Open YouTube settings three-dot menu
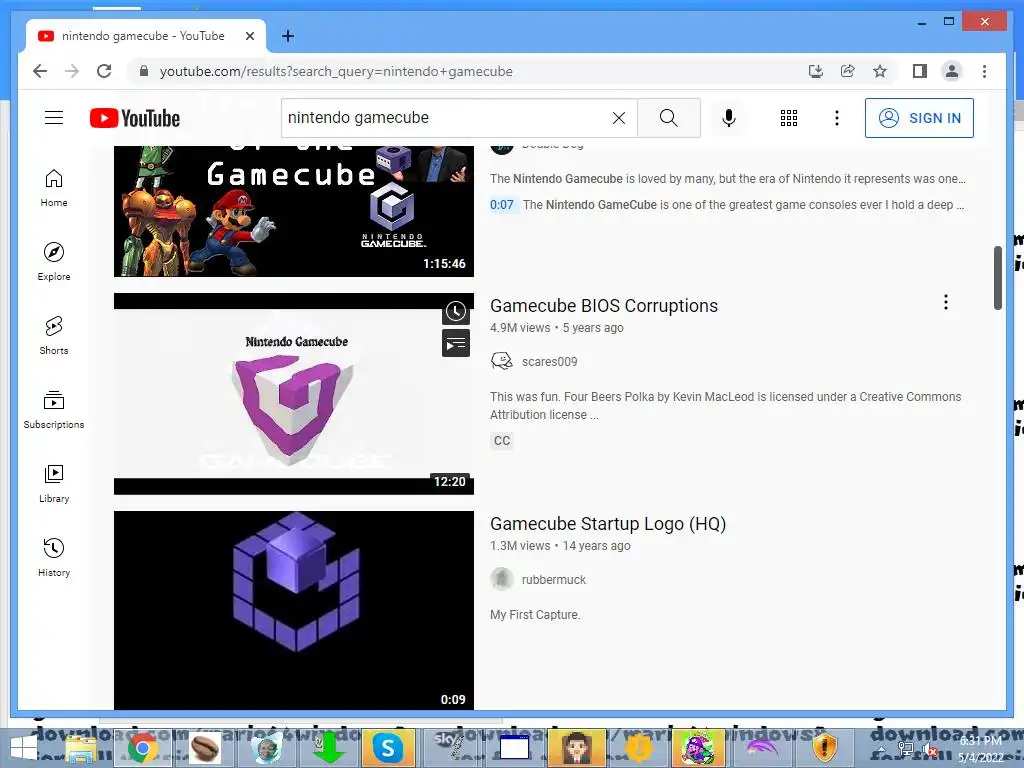 coord(837,118)
